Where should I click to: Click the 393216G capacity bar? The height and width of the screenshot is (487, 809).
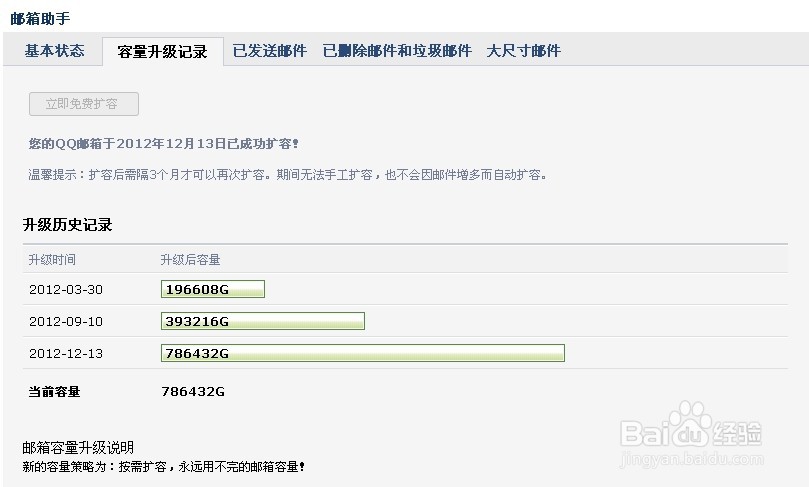point(262,321)
